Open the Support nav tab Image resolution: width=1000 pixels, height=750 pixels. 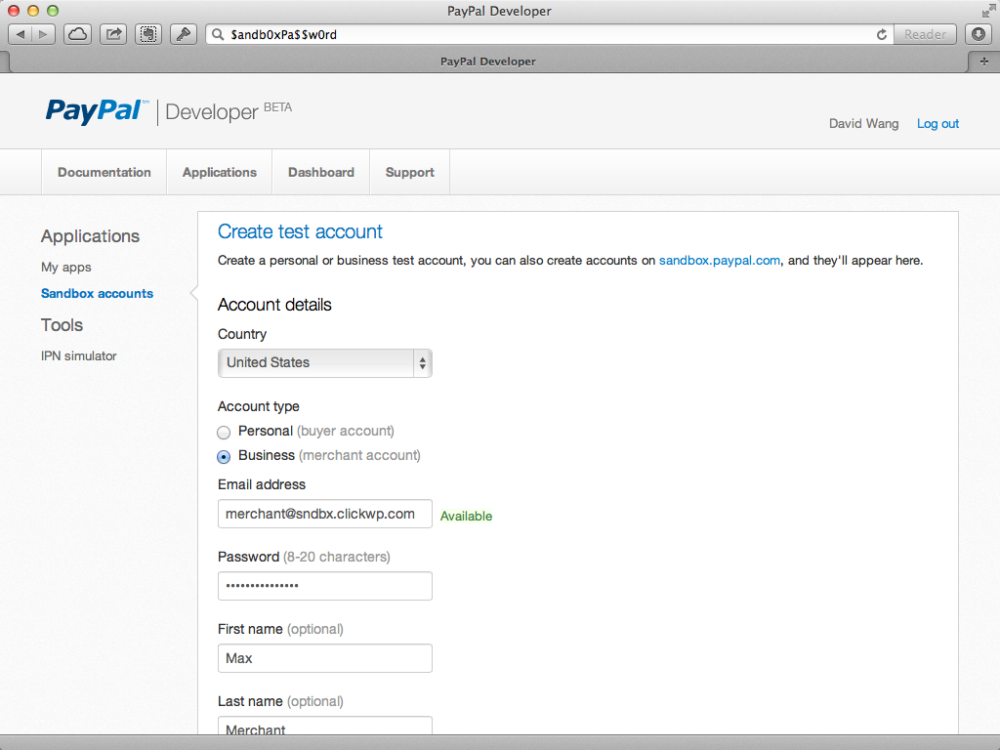tap(409, 172)
